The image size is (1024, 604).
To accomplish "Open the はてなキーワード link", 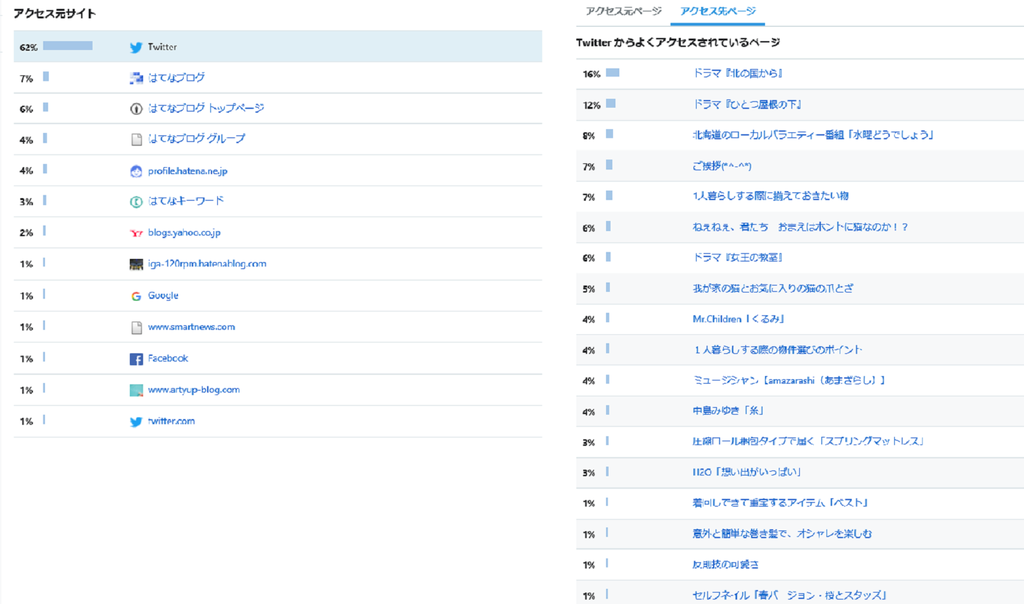I will tap(186, 201).
